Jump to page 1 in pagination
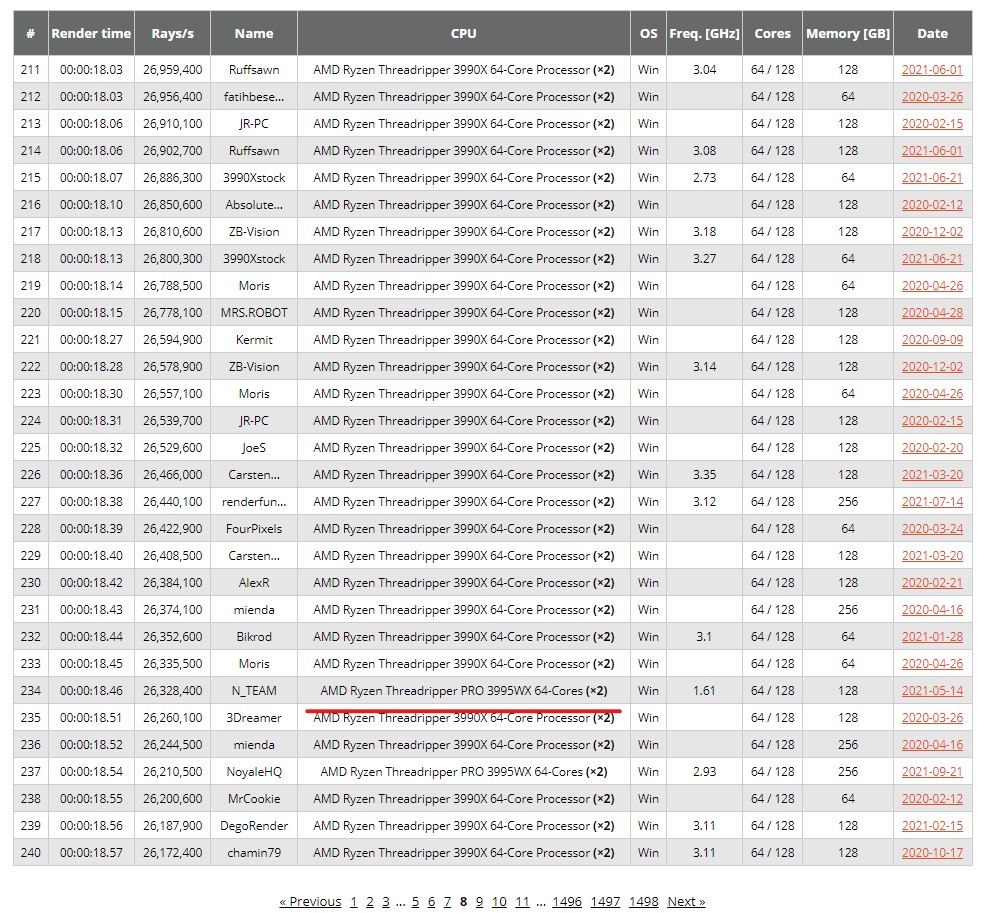 click(x=354, y=902)
